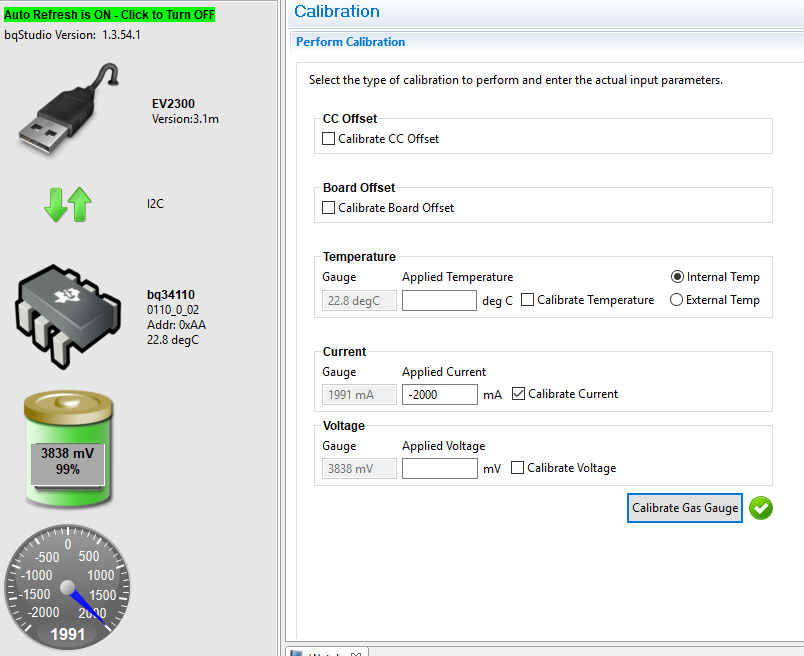Click the 0110_0_02 firmware text
This screenshot has width=804, height=656.
[x=173, y=310]
